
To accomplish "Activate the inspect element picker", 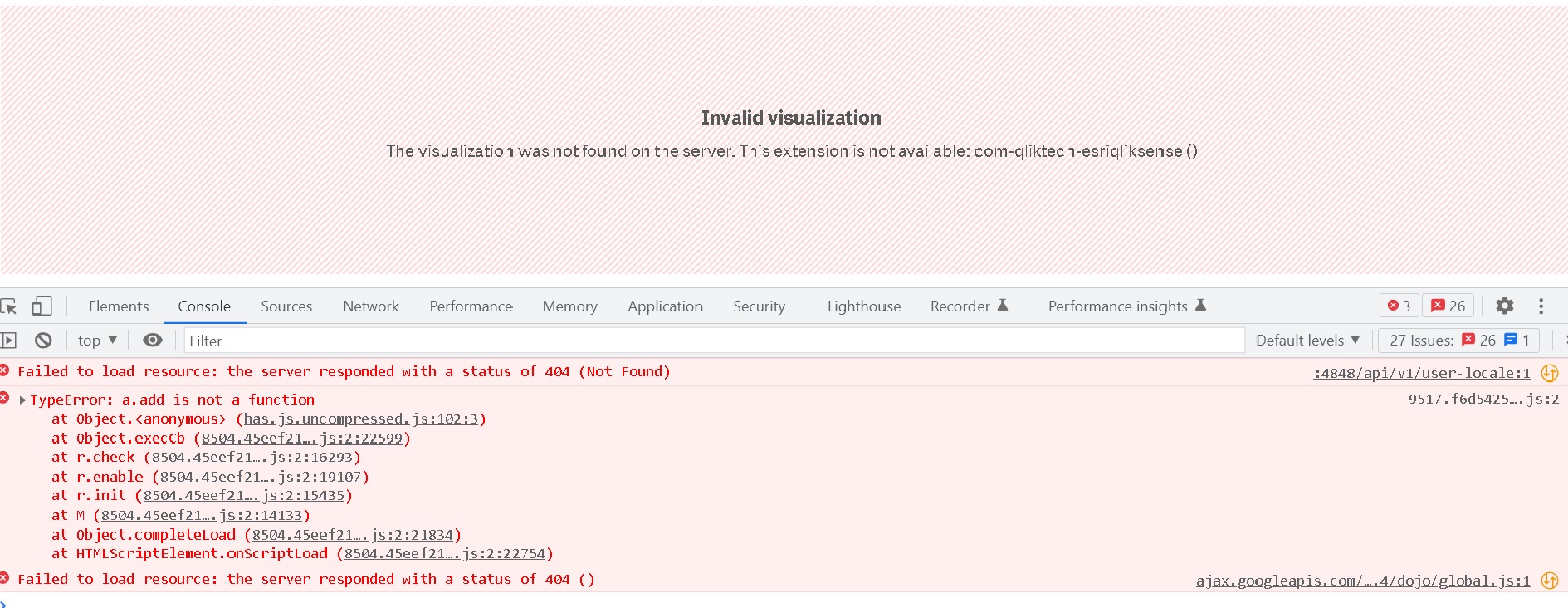I will [x=9, y=306].
